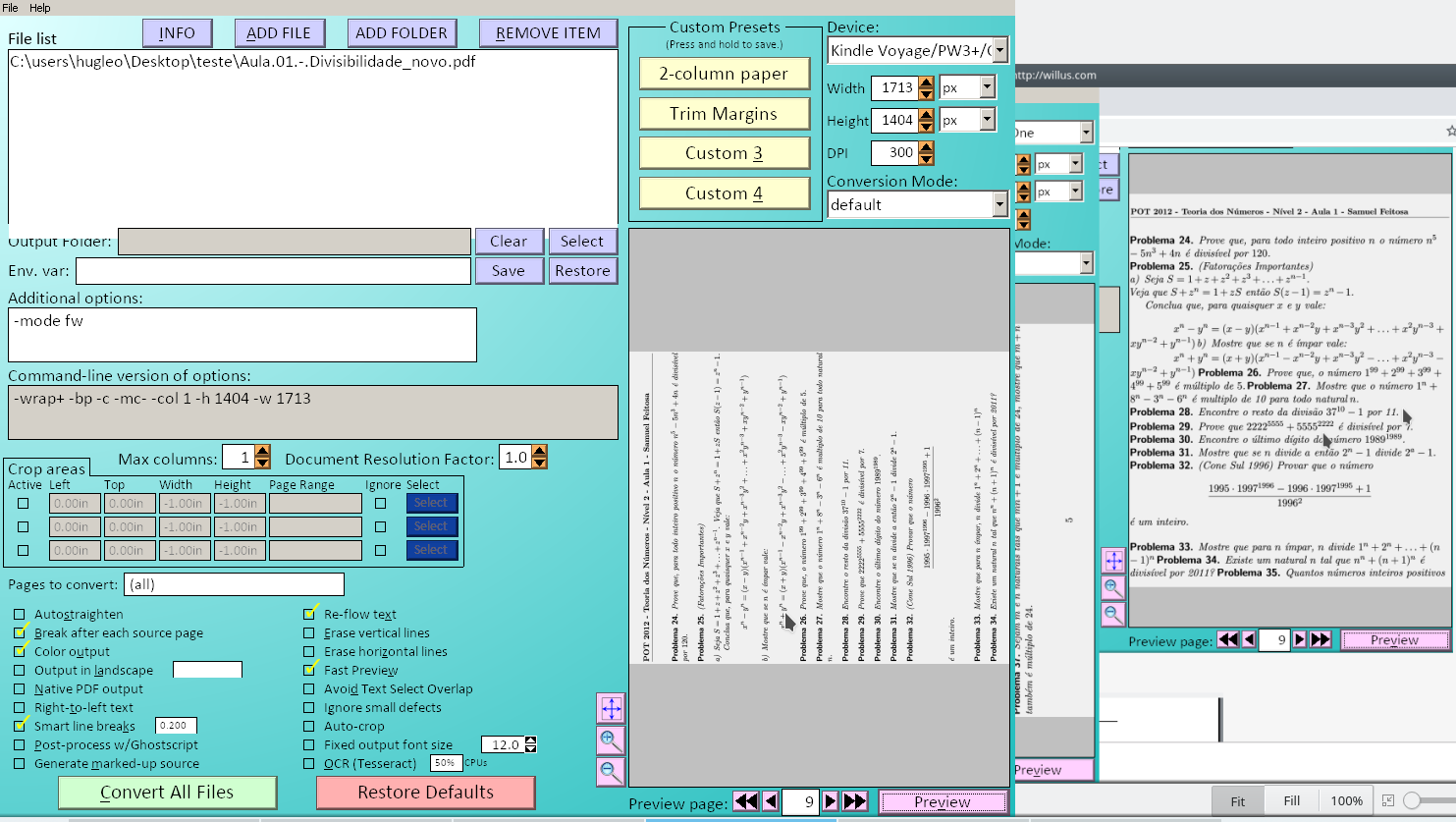The width and height of the screenshot is (1456, 822).
Task: Click the Additional options text box
Action: pos(243,335)
